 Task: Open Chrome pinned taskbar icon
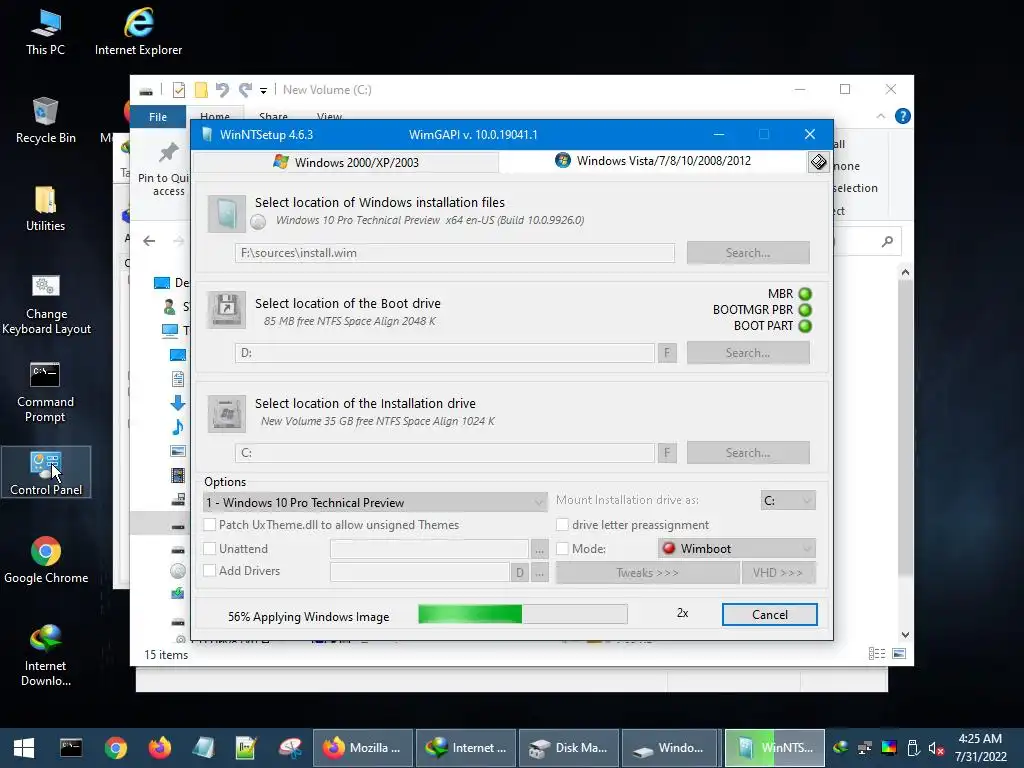116,748
